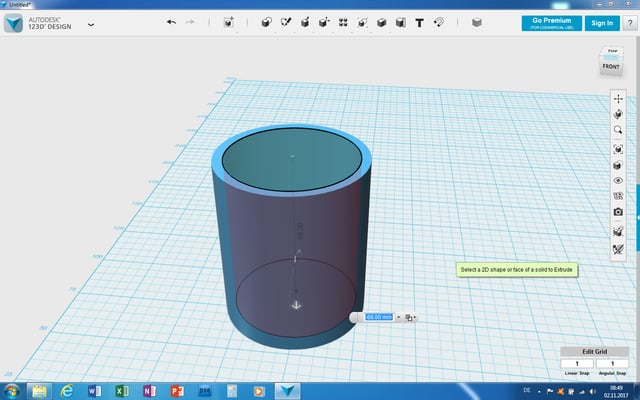Open the extrude operation type dropdown
The image size is (640, 400).
click(410, 317)
